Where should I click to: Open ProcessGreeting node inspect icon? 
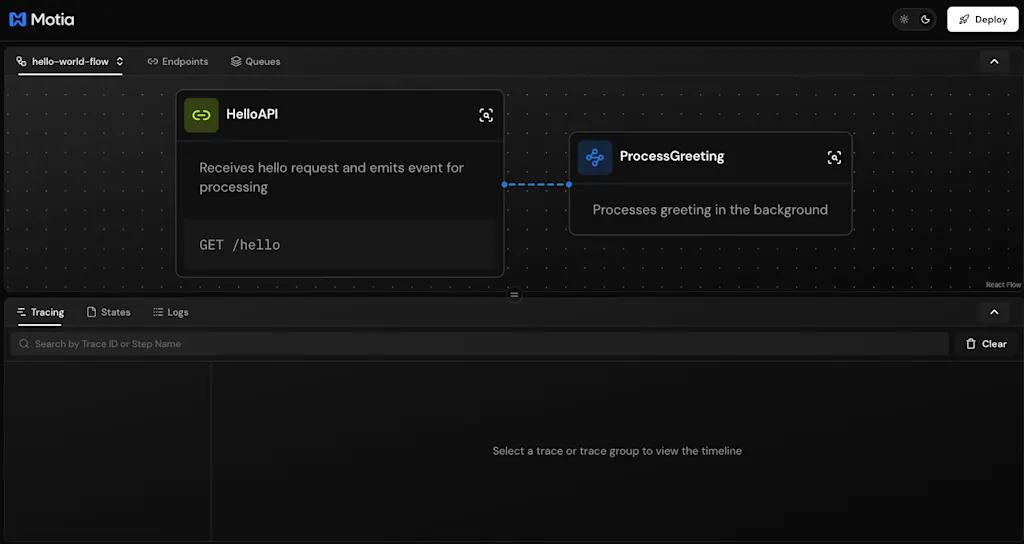click(834, 157)
